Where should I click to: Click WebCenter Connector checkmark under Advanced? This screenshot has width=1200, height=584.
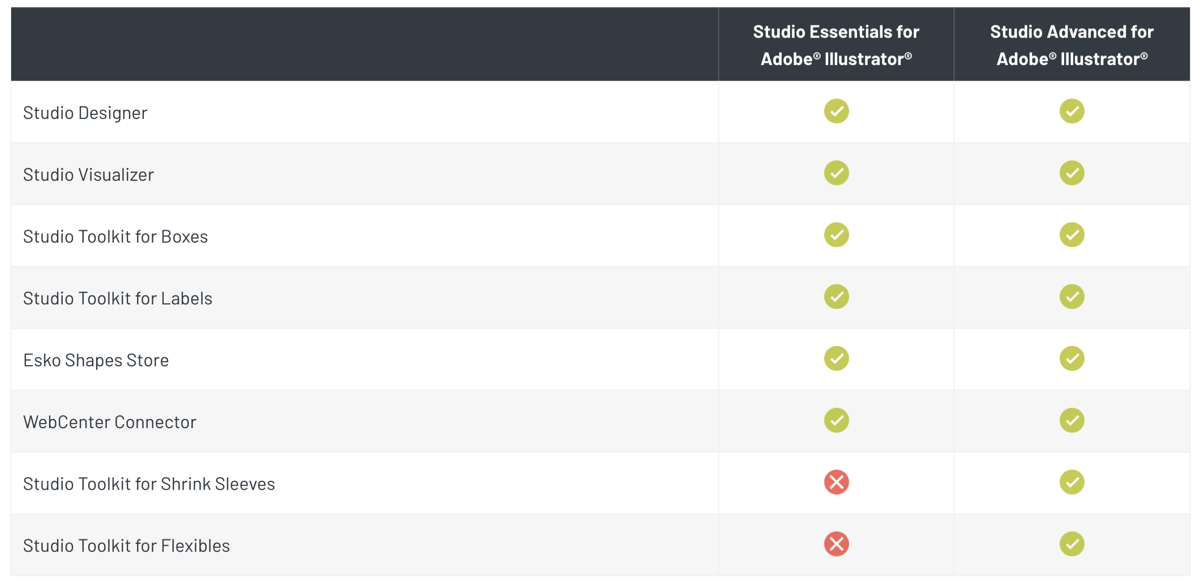pos(1072,421)
